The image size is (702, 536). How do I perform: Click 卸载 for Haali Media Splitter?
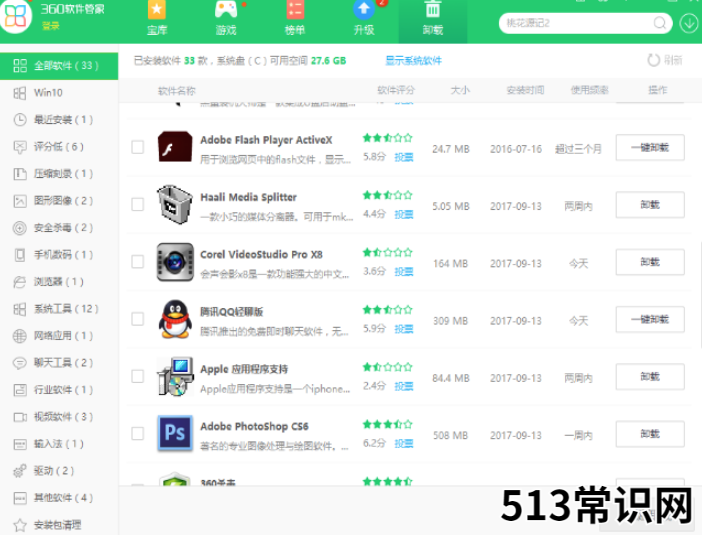[x=650, y=205]
